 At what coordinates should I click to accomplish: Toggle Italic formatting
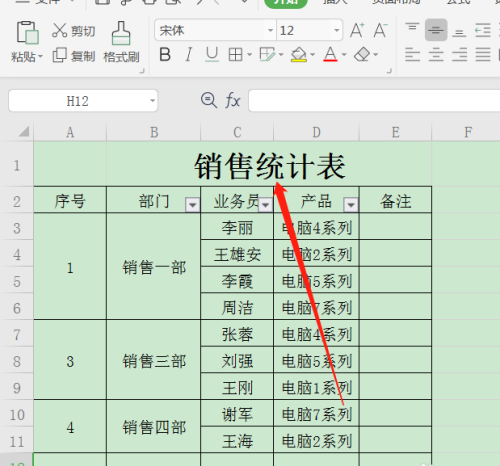coord(189,54)
